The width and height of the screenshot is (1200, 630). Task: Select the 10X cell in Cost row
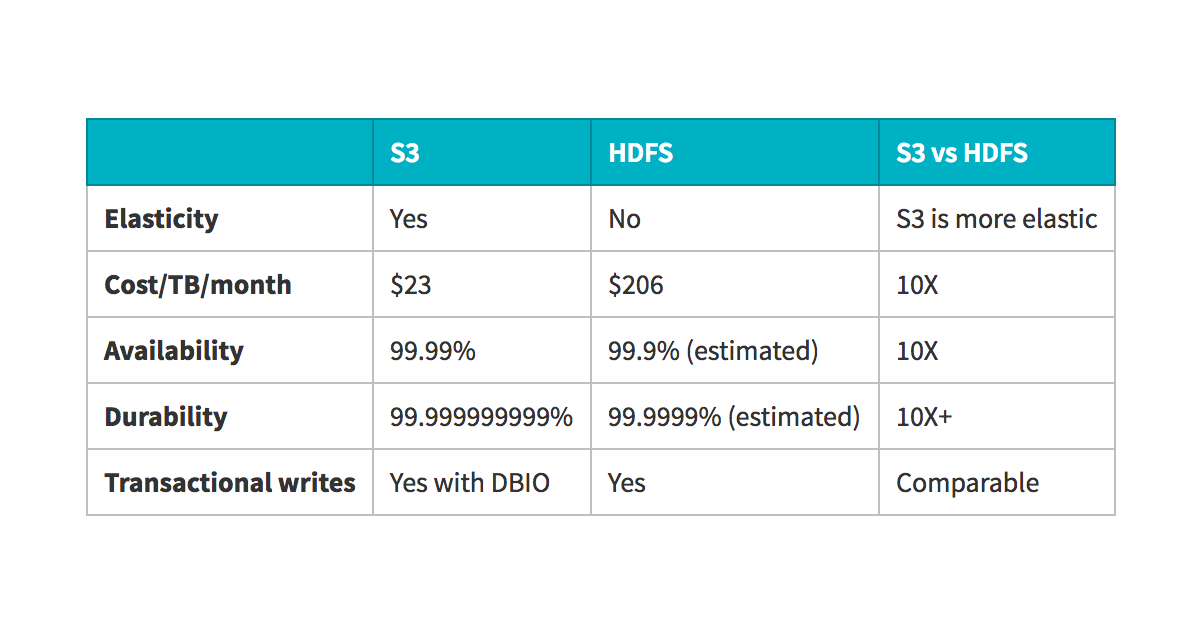pyautogui.click(x=917, y=285)
